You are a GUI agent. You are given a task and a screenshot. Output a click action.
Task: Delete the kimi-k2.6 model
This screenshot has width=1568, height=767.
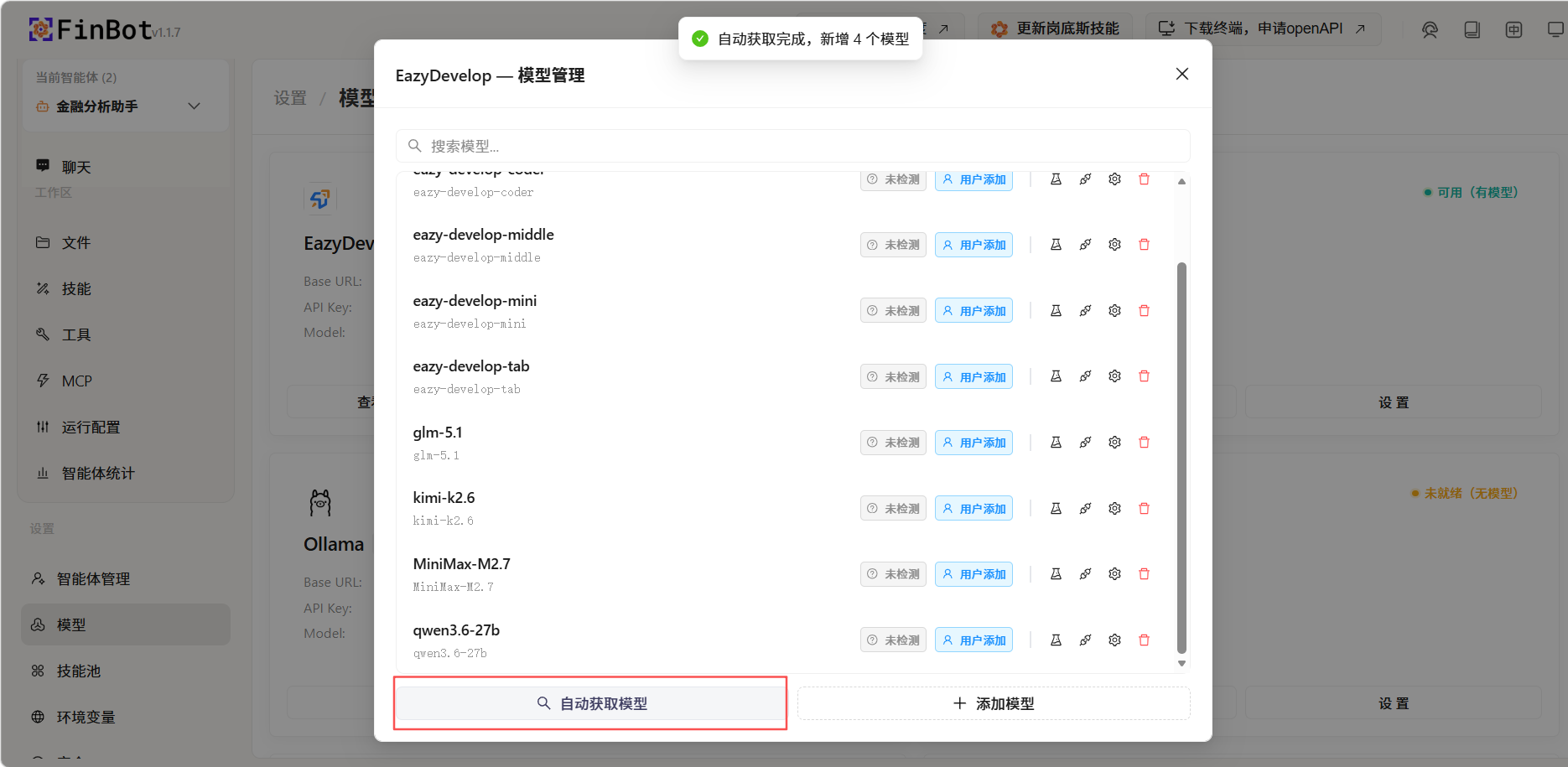[x=1144, y=509]
